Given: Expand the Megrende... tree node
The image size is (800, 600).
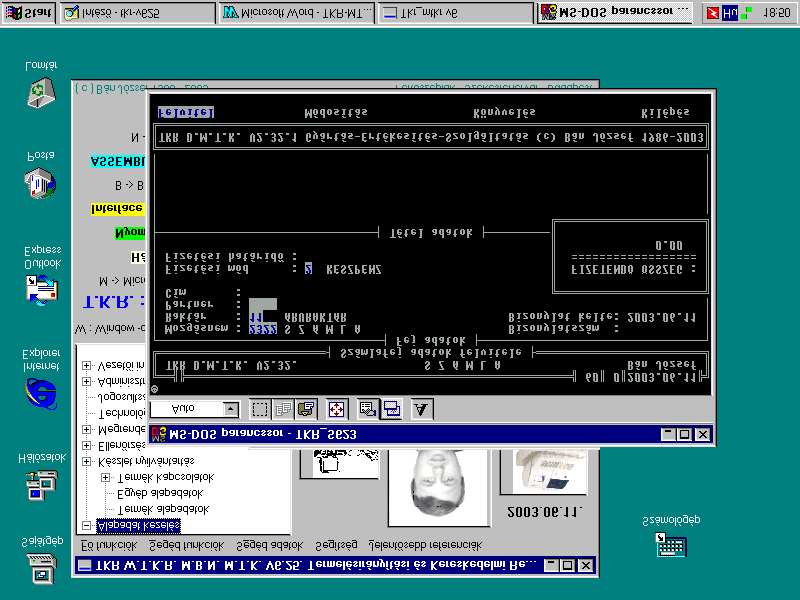Looking at the screenshot, I should [87, 430].
